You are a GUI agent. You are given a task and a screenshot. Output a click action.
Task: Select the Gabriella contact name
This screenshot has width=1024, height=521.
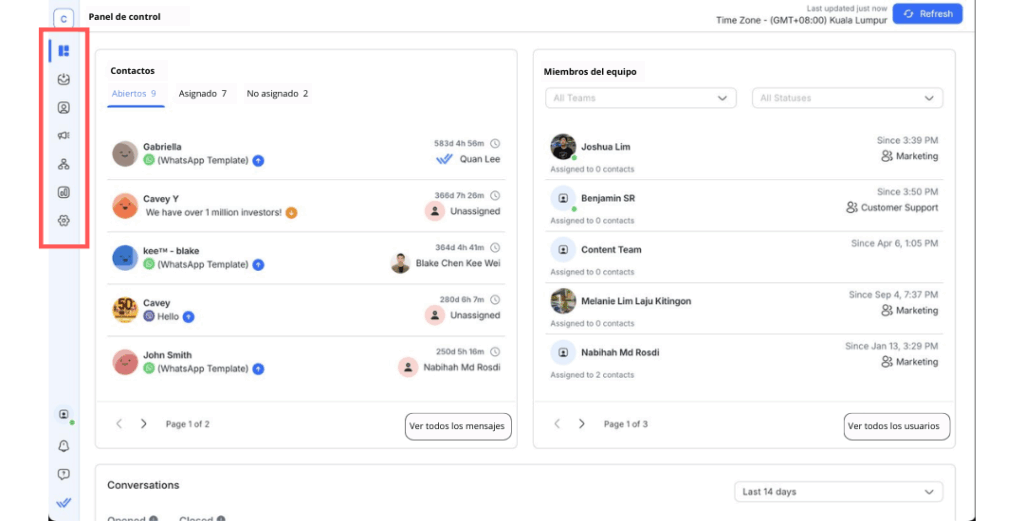[x=163, y=147]
